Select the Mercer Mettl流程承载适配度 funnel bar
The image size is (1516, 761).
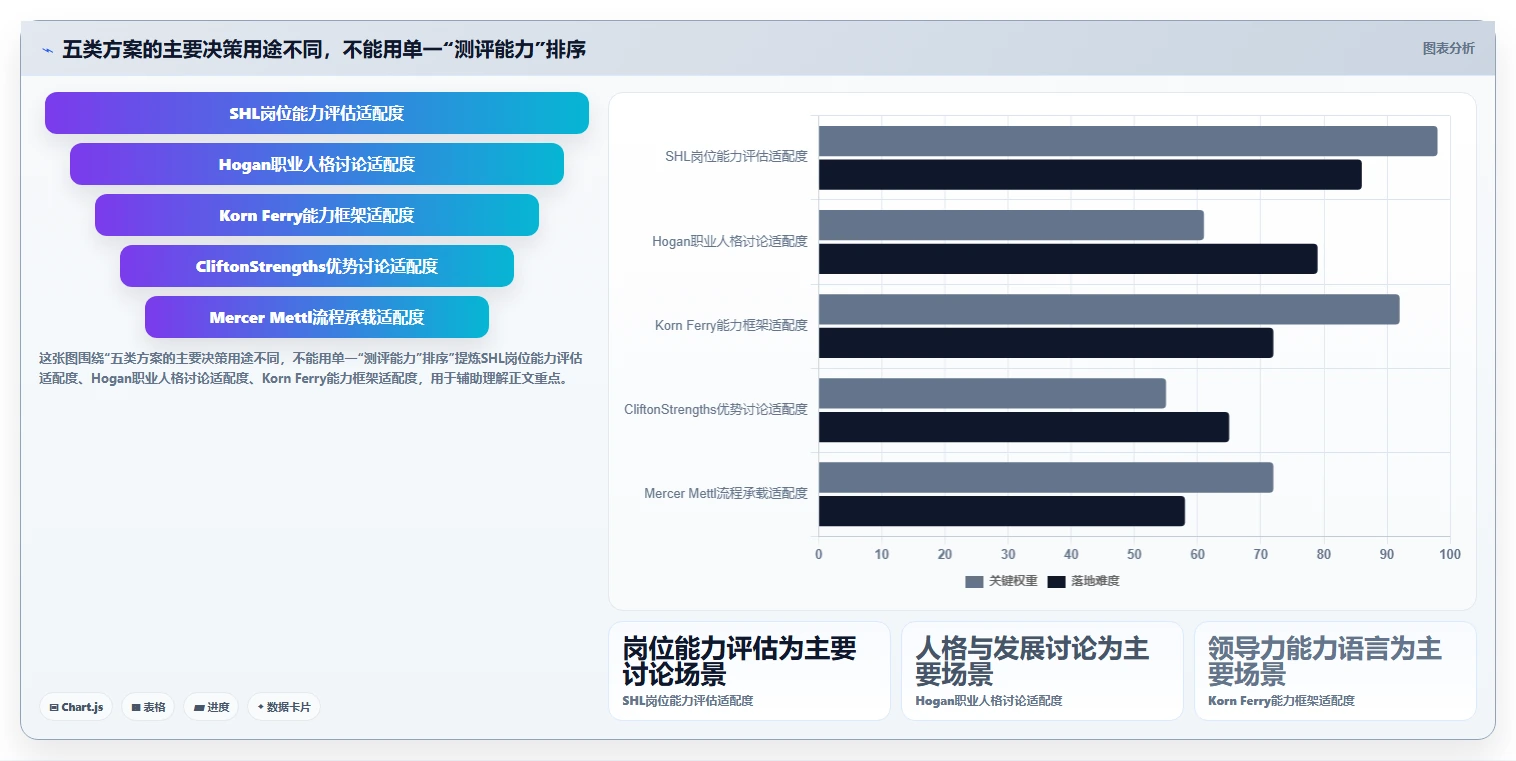point(317,317)
